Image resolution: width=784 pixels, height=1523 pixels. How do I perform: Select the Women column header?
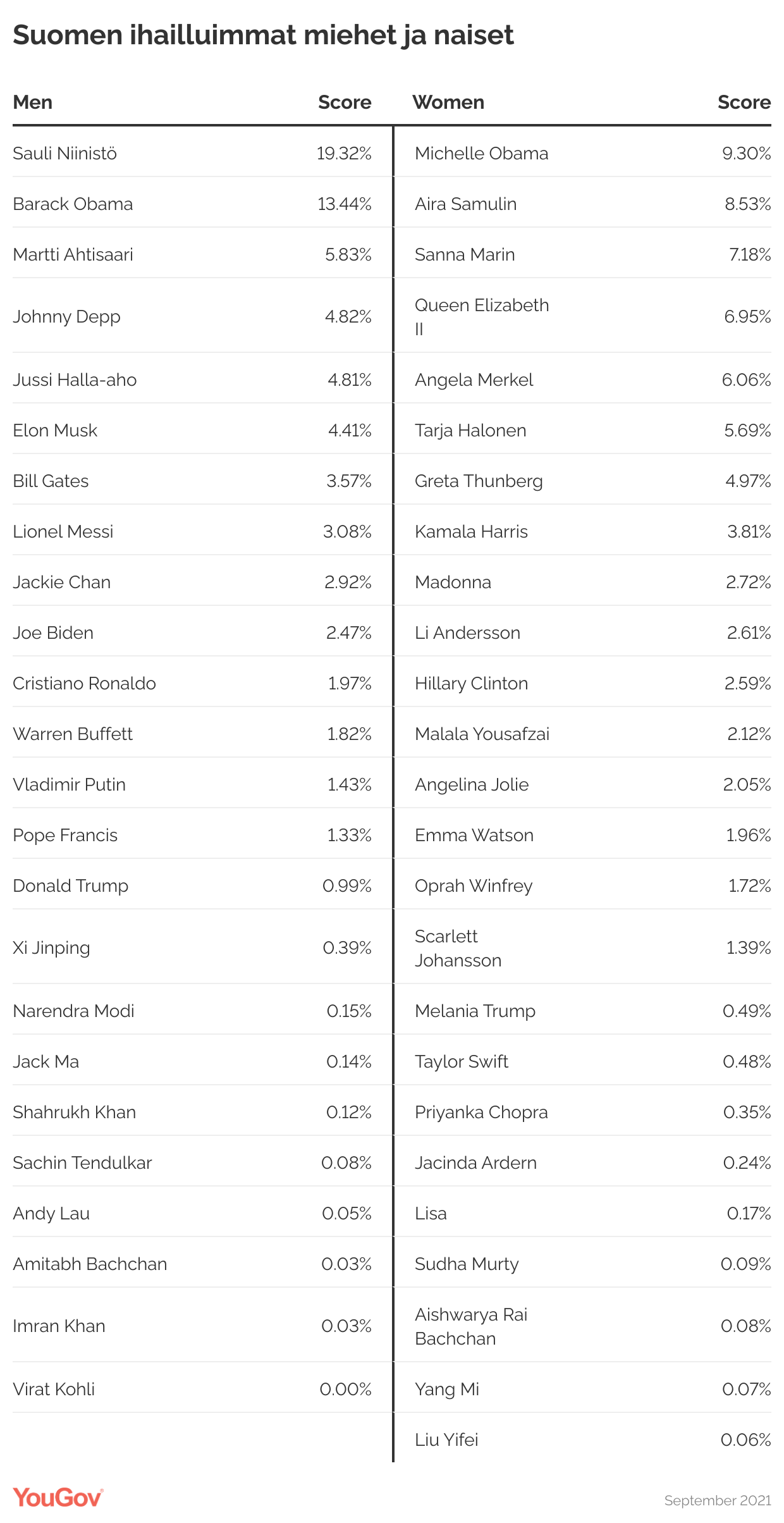click(x=448, y=102)
